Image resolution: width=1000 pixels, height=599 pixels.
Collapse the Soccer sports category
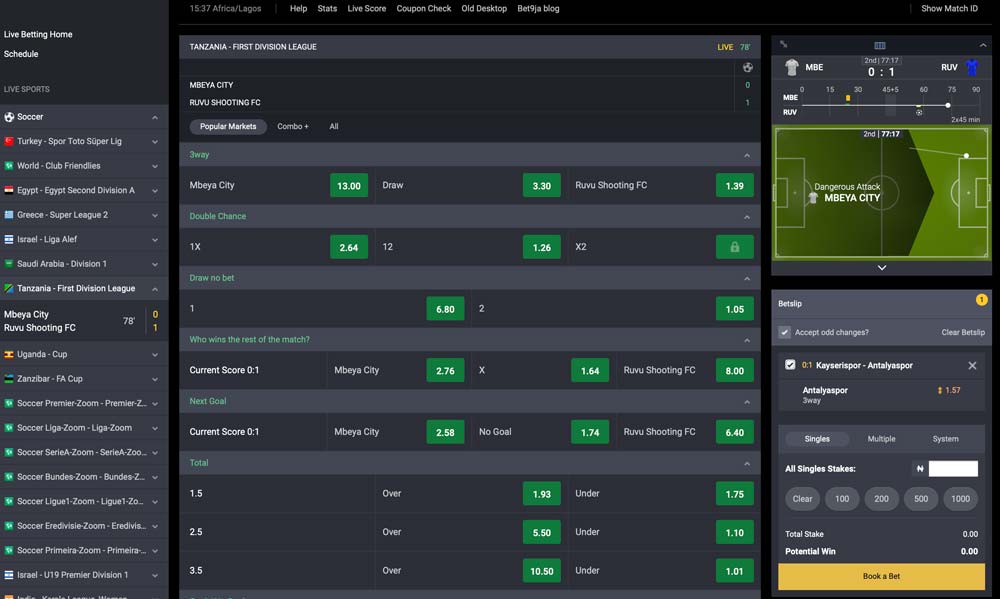click(155, 117)
